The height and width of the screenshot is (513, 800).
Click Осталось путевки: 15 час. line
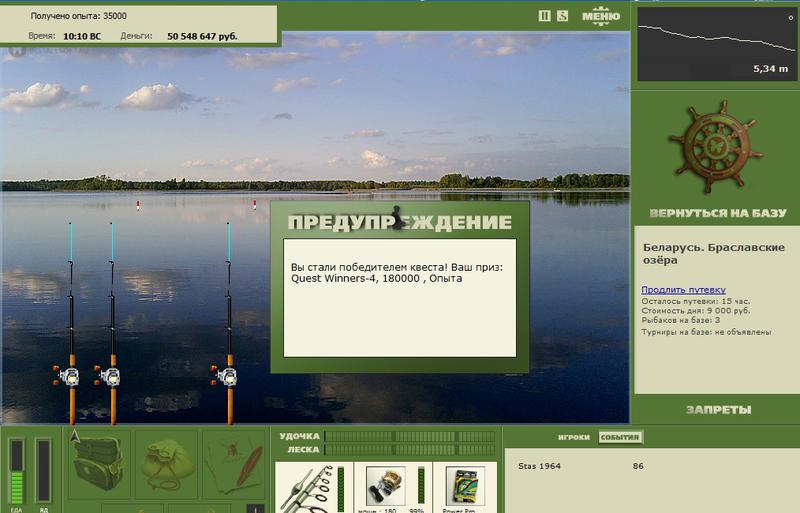pos(696,301)
